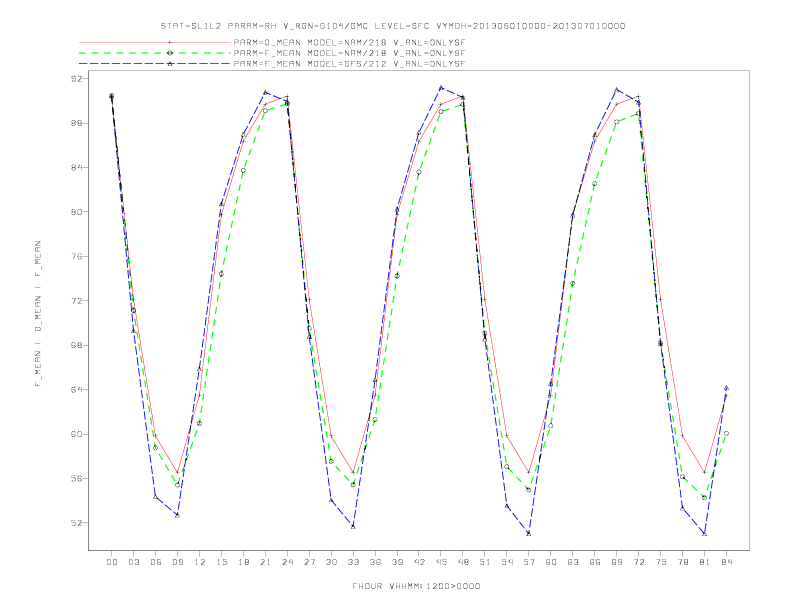
Task: Click the x-axis forecast hour label 00
Action: click(112, 562)
